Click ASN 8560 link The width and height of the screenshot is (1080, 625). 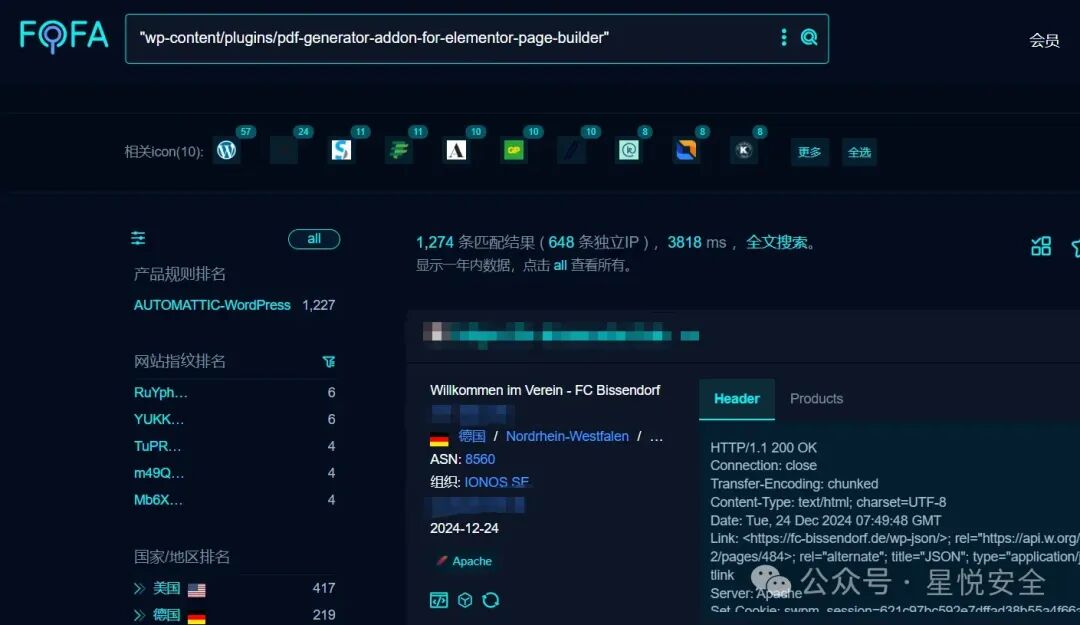[480, 460]
